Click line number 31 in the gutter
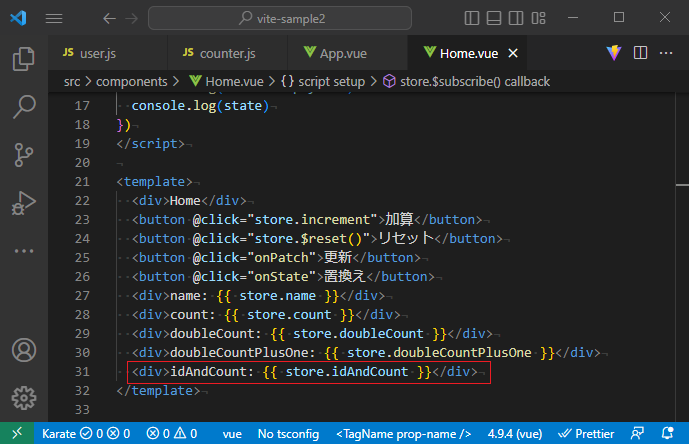Viewport: 689px width, 444px height. tap(82, 372)
